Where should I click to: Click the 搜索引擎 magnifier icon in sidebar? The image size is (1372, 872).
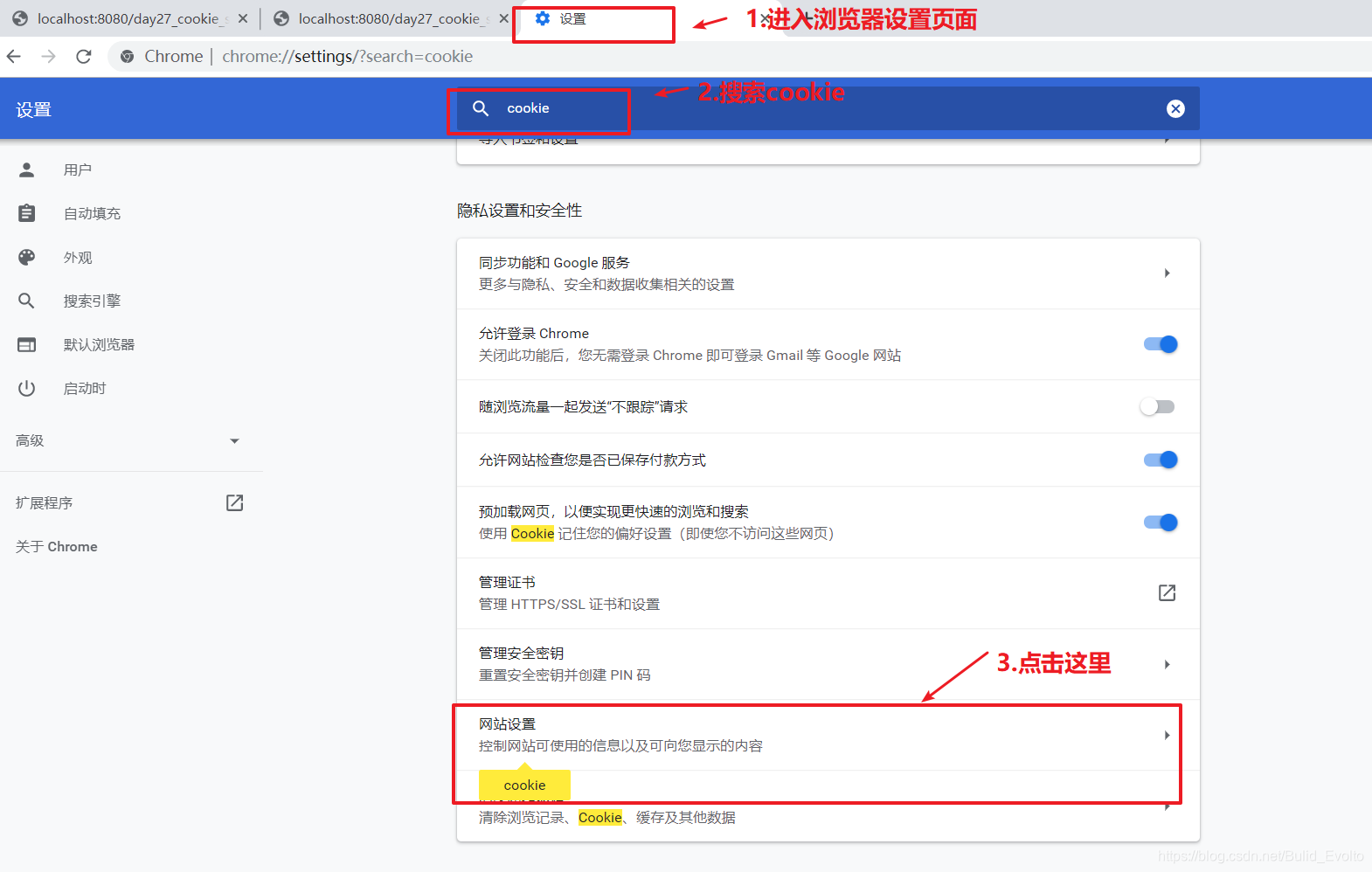pos(27,301)
